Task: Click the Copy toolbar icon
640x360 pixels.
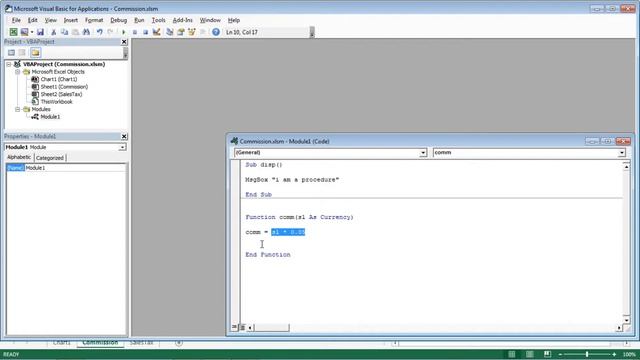Action: click(64, 32)
